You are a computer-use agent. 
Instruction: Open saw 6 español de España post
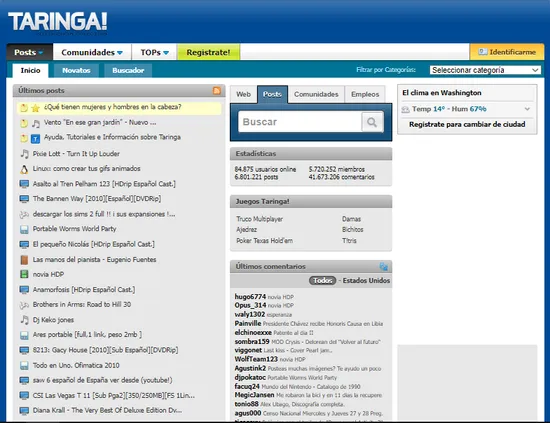tap(102, 380)
